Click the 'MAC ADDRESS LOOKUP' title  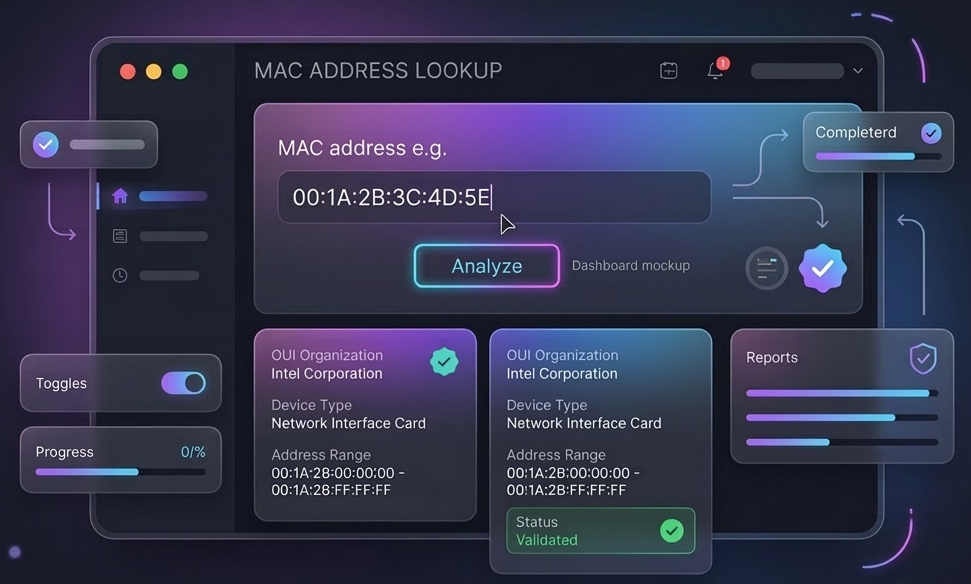point(378,71)
